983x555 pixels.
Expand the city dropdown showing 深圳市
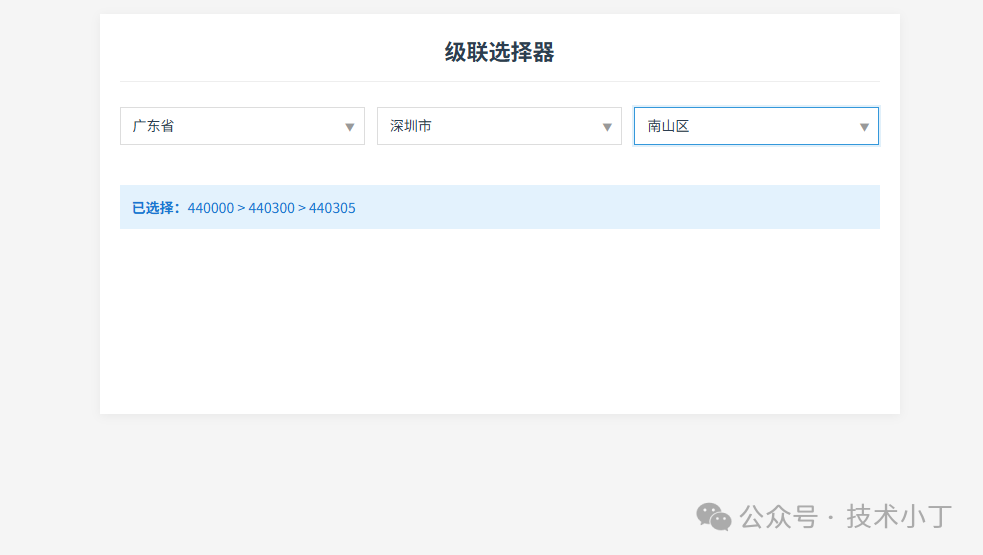coord(499,126)
